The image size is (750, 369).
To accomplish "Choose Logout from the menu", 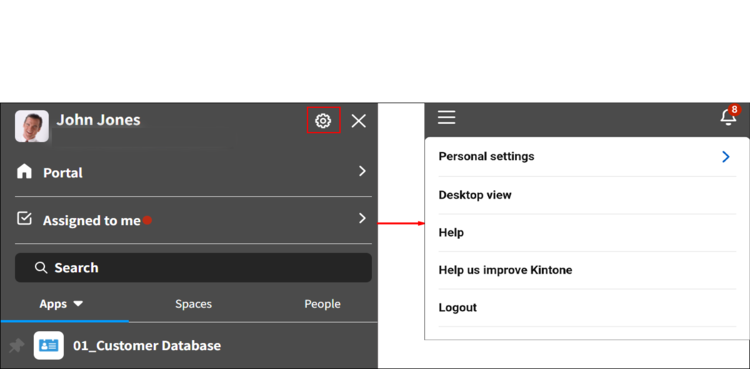I will click(x=458, y=307).
